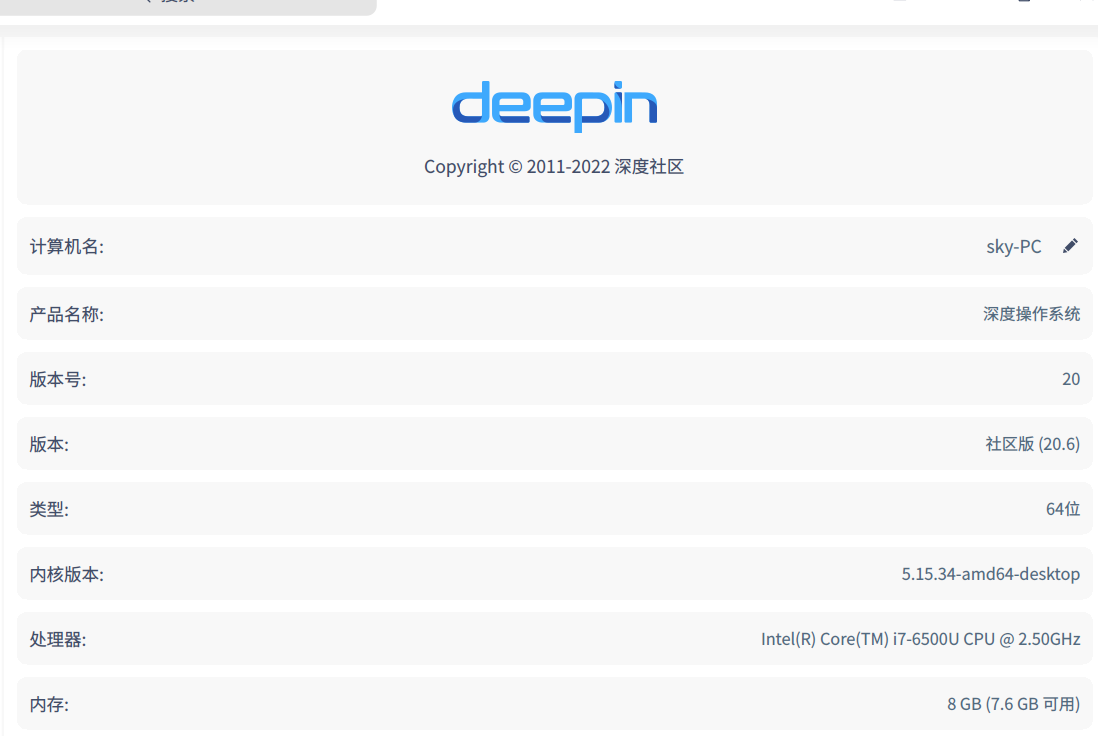Image resolution: width=1098 pixels, height=736 pixels.
Task: Select the computer name value sky-PC
Action: coord(1013,247)
